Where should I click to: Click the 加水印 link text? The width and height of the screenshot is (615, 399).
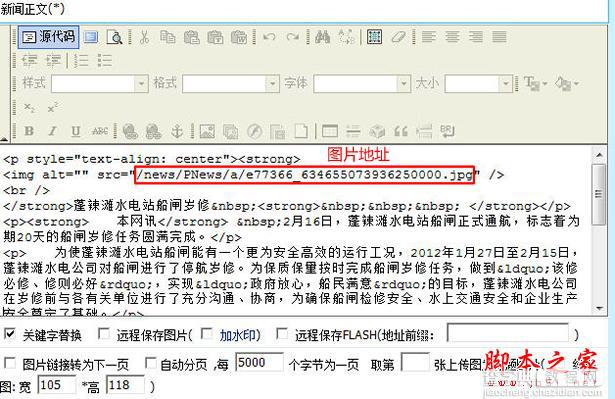coord(238,335)
